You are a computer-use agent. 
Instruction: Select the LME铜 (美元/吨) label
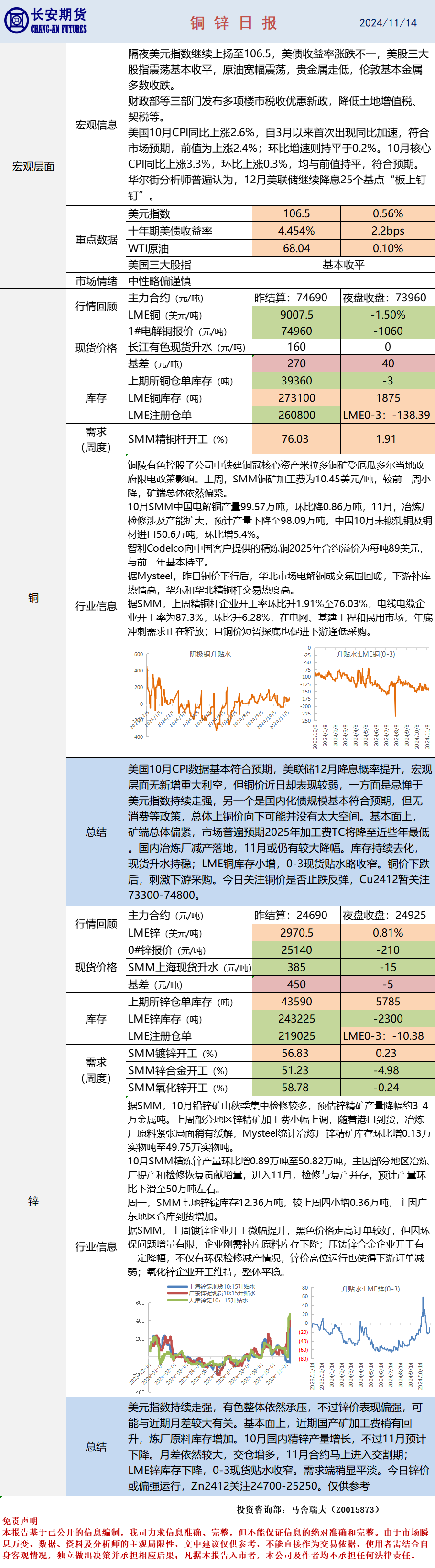(189, 315)
